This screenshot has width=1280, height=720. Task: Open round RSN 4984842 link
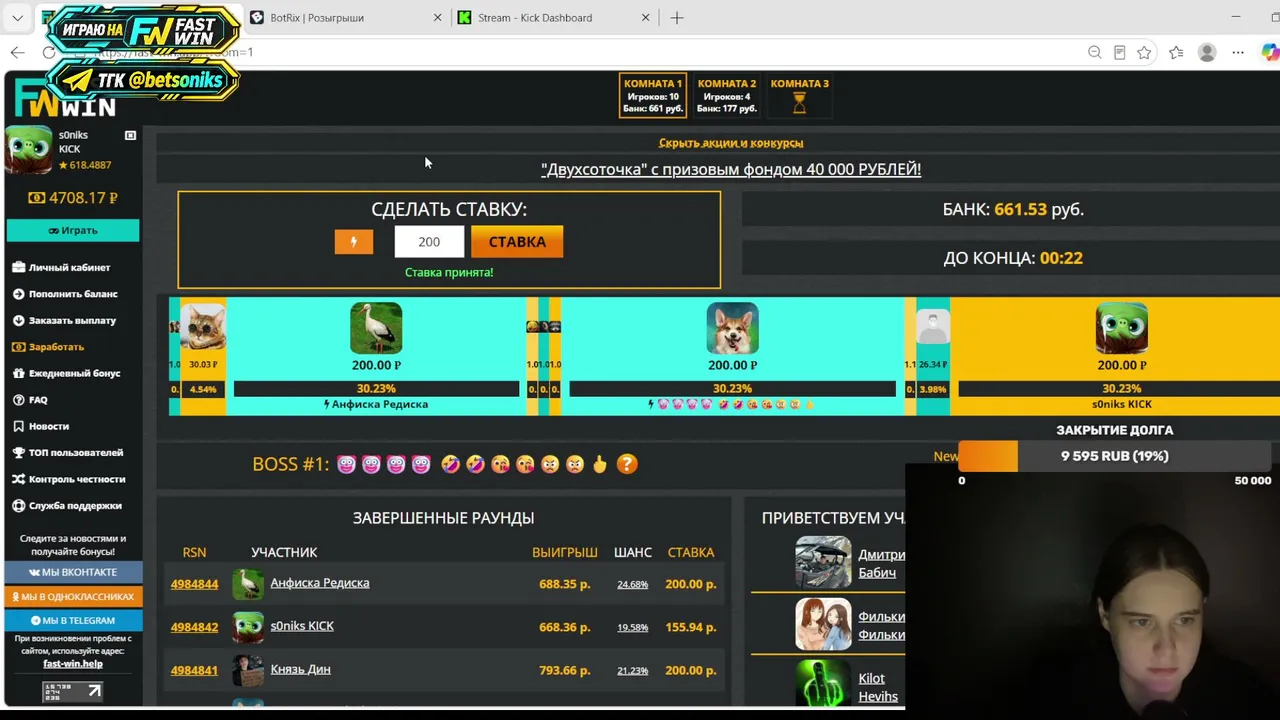pyautogui.click(x=194, y=627)
